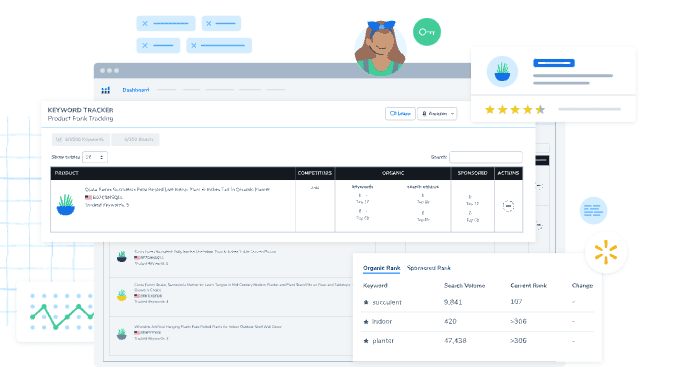The height and width of the screenshot is (376, 696).
Task: Click the Change column header
Action: [x=582, y=286]
